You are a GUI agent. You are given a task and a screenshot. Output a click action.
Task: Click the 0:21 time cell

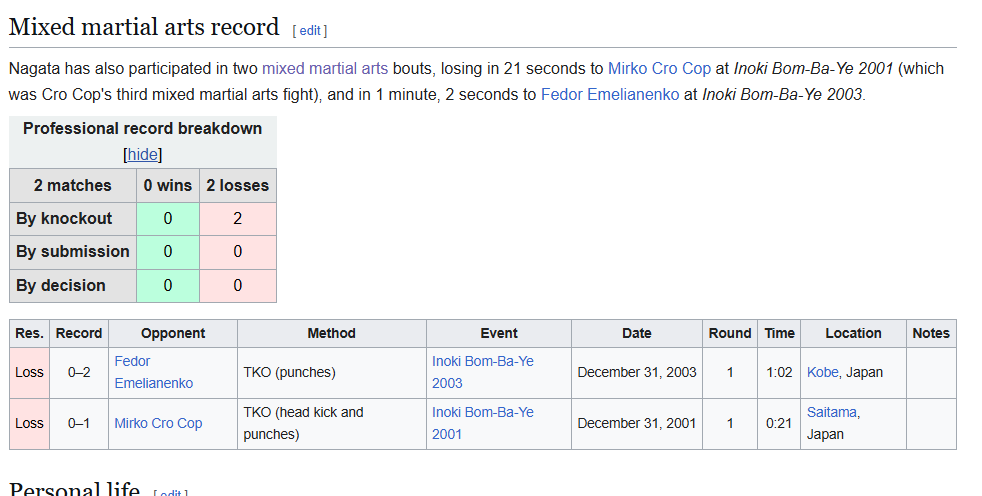coord(779,424)
